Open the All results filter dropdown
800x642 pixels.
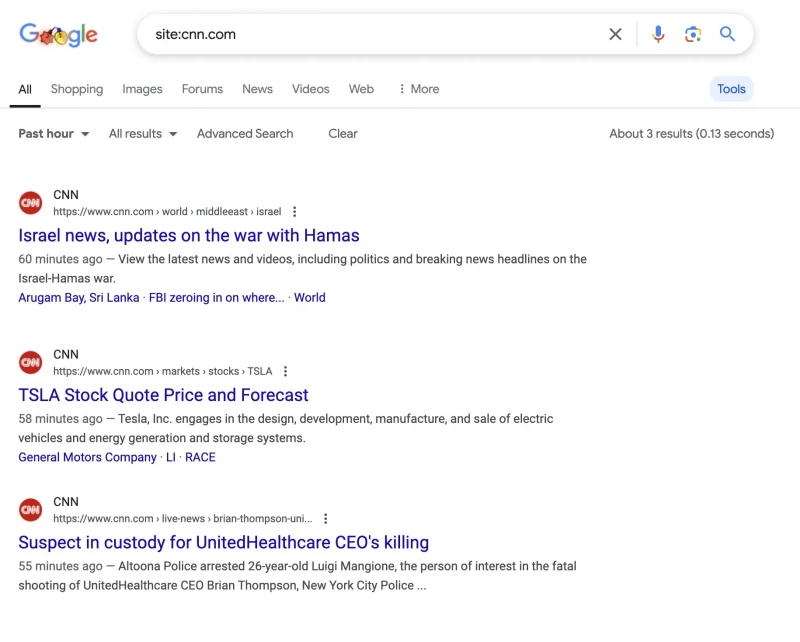(x=143, y=134)
